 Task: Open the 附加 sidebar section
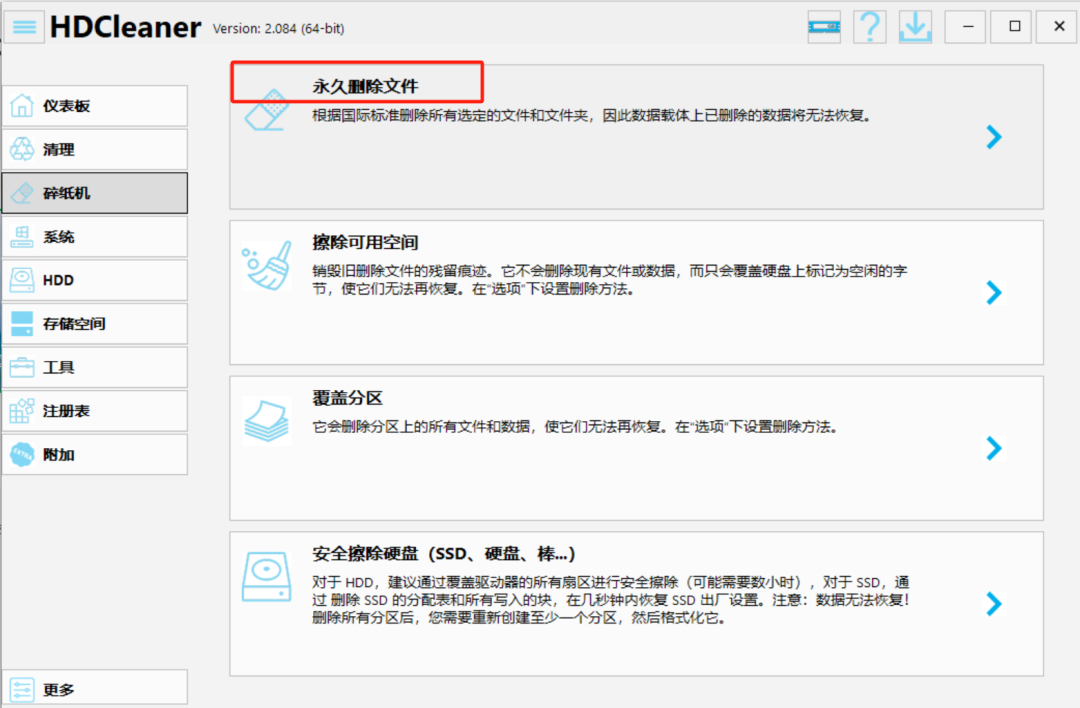(94, 455)
